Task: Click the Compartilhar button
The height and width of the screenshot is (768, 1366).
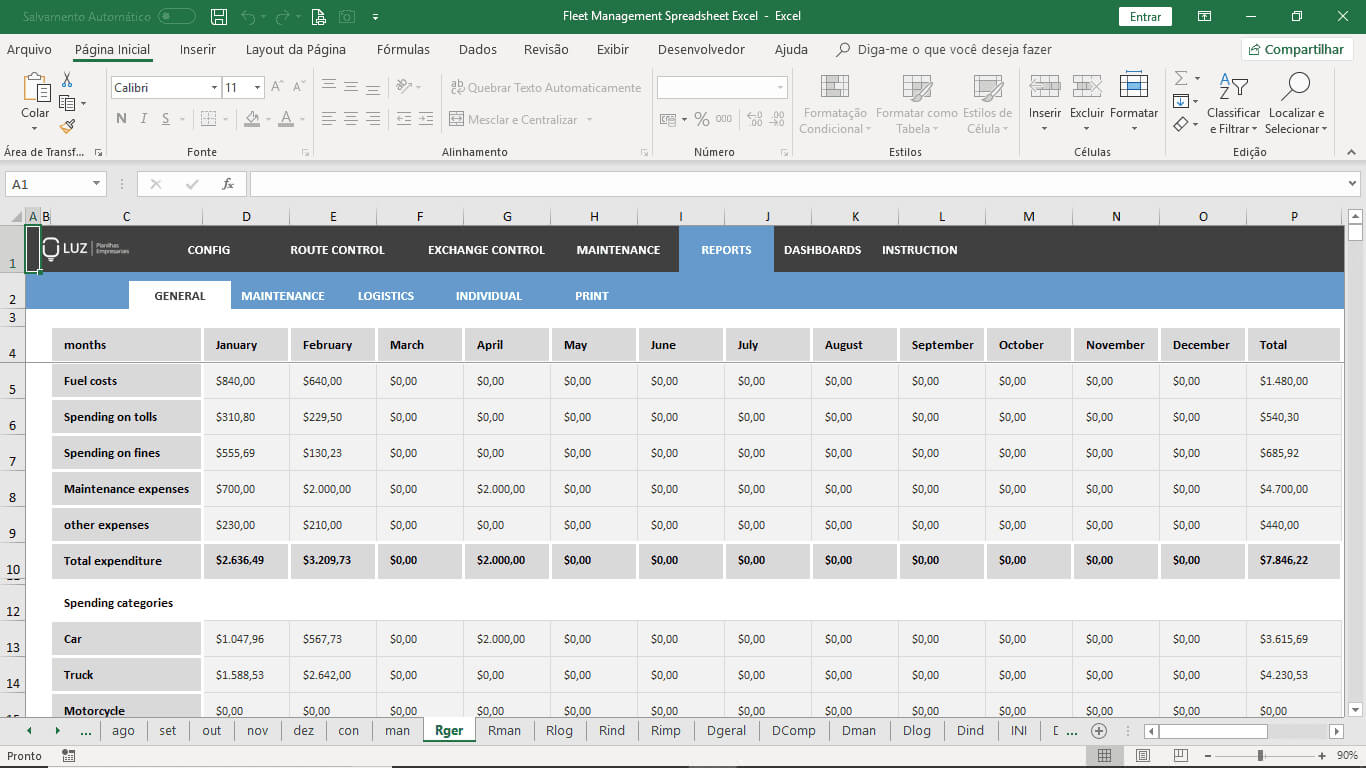Action: click(x=1297, y=50)
